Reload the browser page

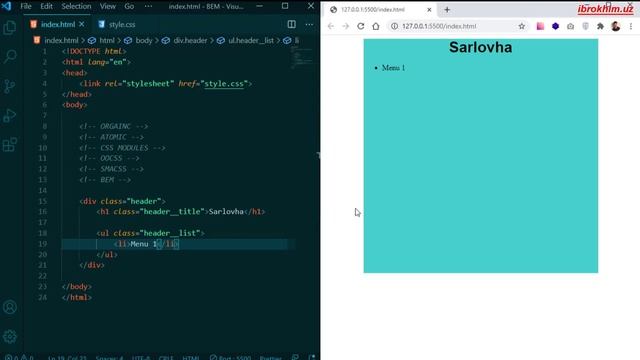tap(360, 26)
